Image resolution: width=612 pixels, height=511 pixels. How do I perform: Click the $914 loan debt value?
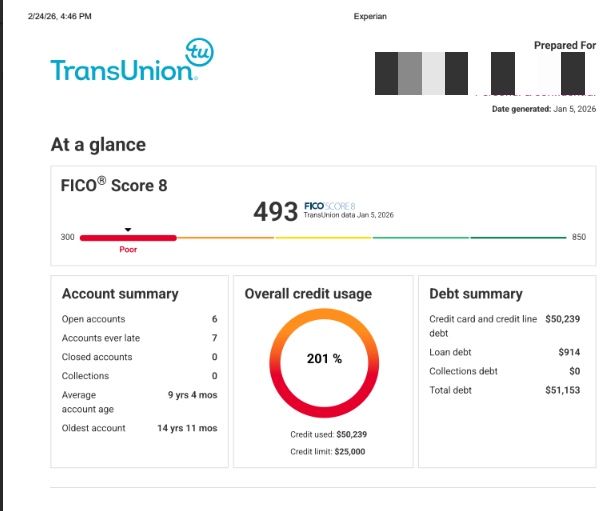[x=569, y=352]
